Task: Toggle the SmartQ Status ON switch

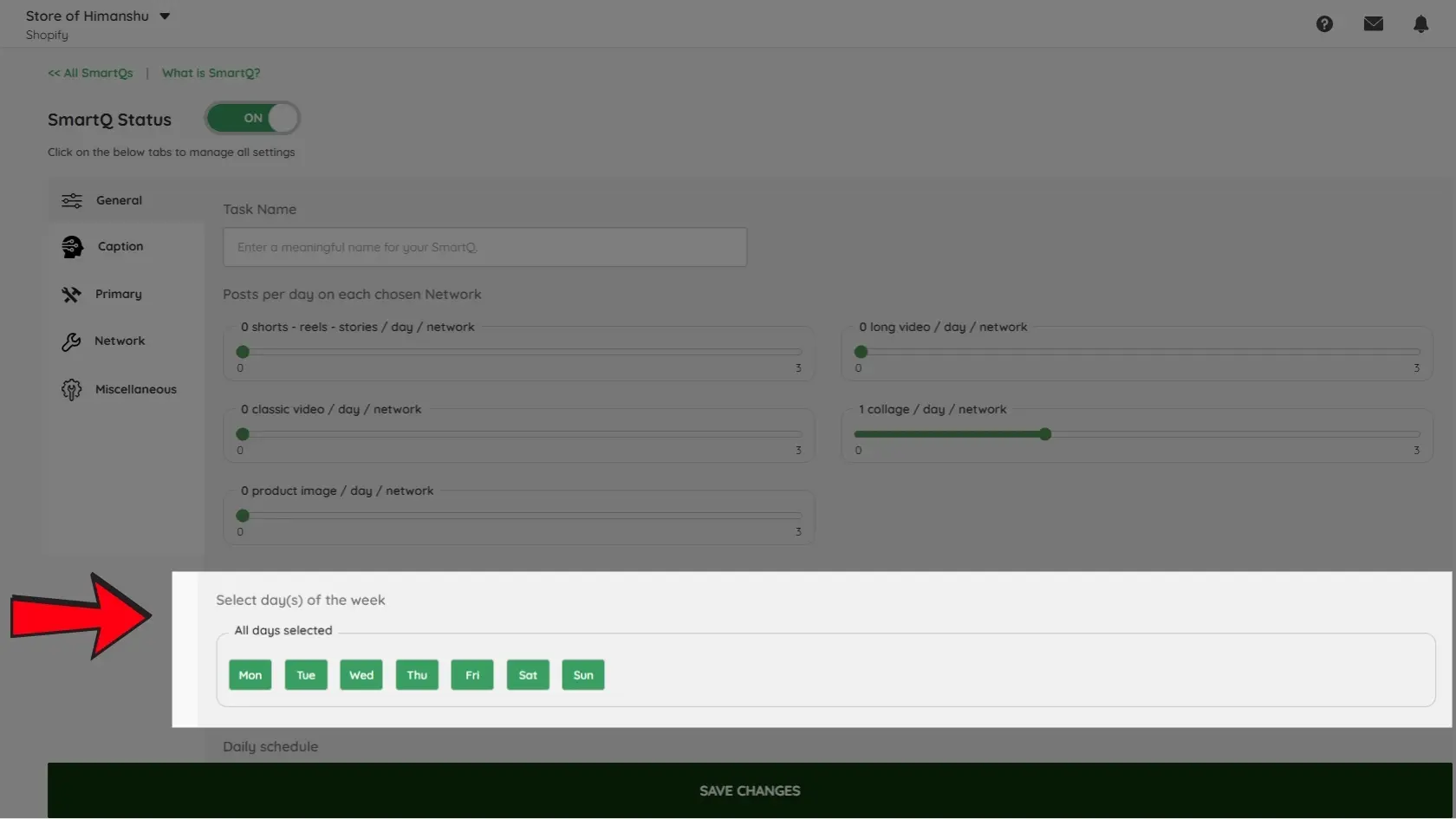Action: (x=252, y=118)
